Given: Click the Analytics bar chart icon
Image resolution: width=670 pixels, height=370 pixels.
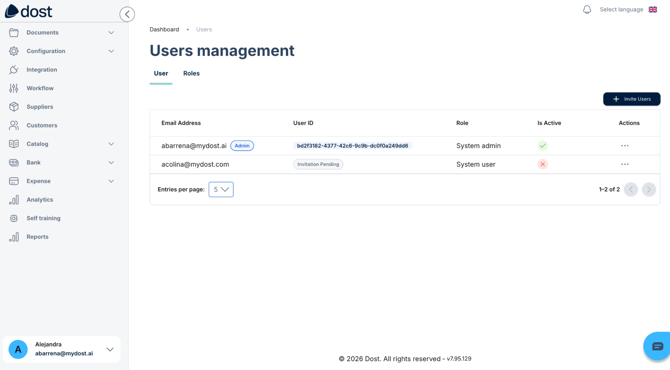Looking at the screenshot, I should tap(14, 200).
